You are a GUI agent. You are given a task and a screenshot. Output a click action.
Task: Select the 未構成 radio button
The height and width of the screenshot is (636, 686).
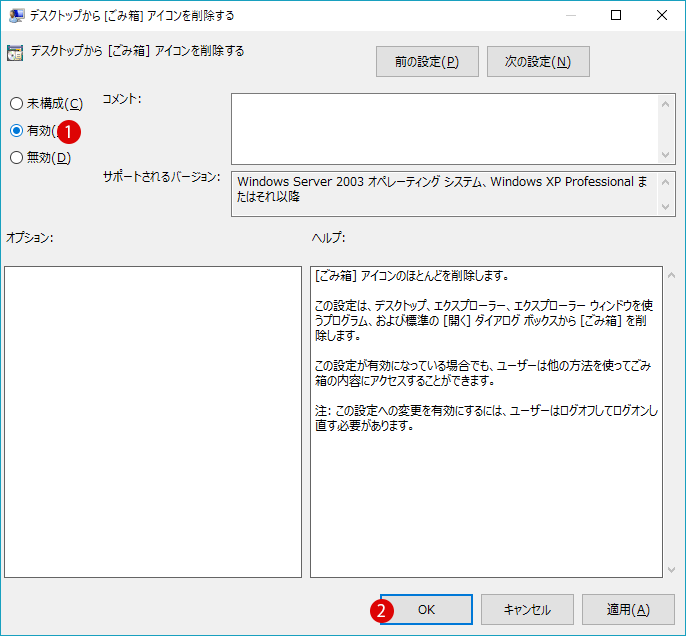click(x=16, y=104)
